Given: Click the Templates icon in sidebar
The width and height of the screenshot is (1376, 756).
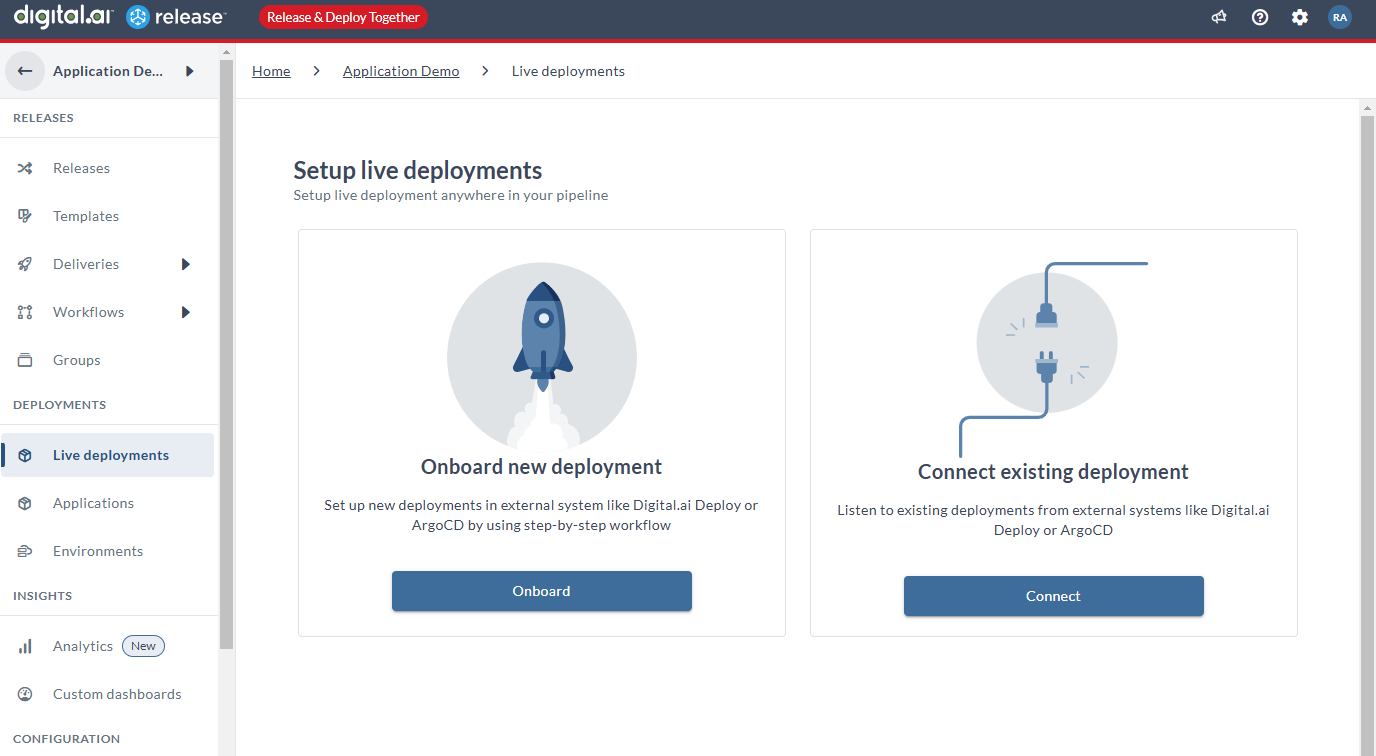Looking at the screenshot, I should [25, 216].
